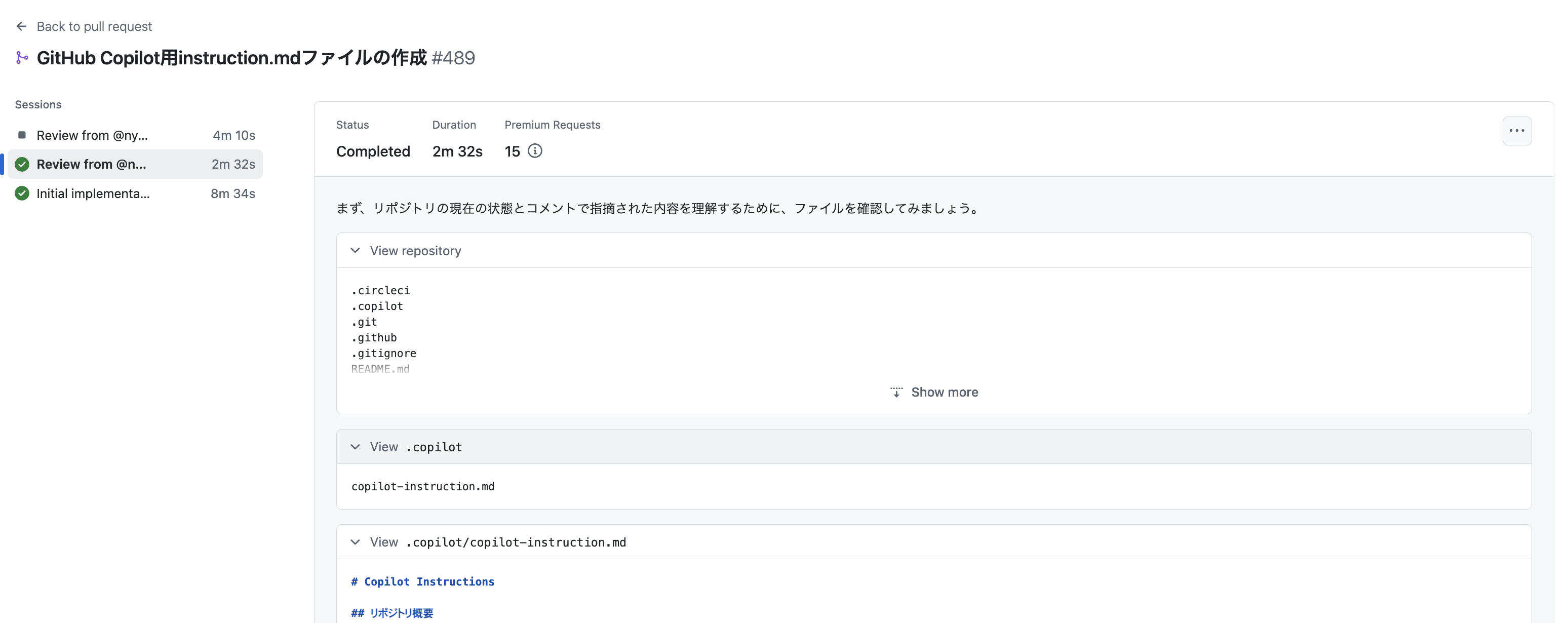Go back to pull request link
The image size is (1568, 623).
(94, 26)
